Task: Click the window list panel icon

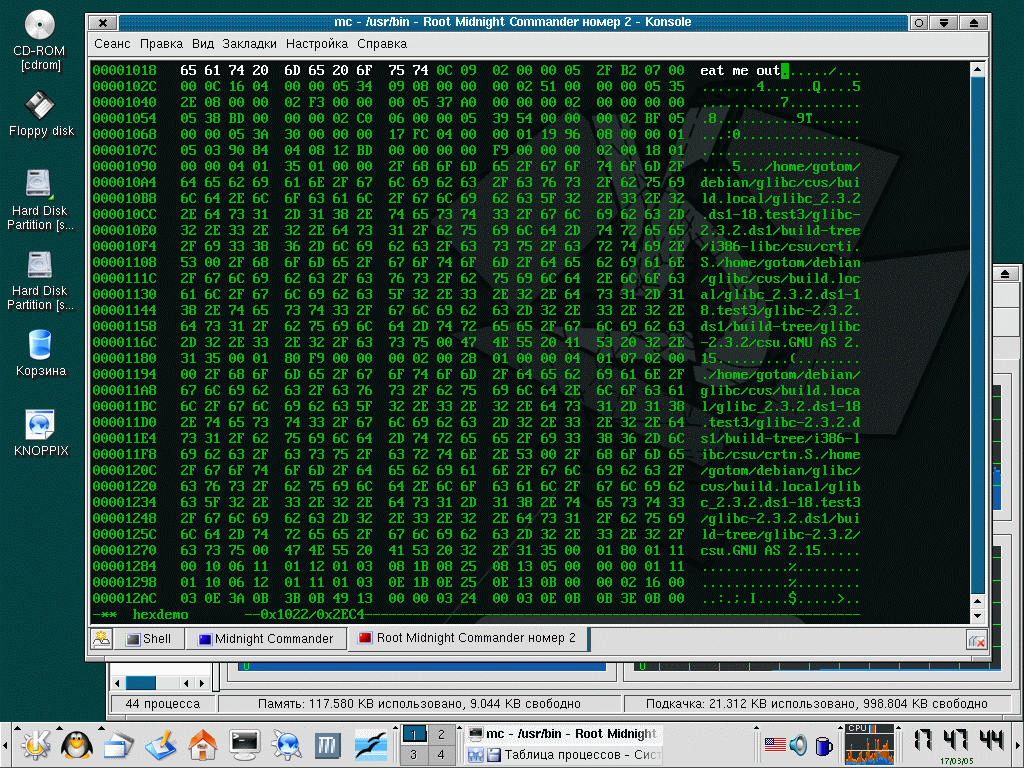Action: (x=119, y=745)
